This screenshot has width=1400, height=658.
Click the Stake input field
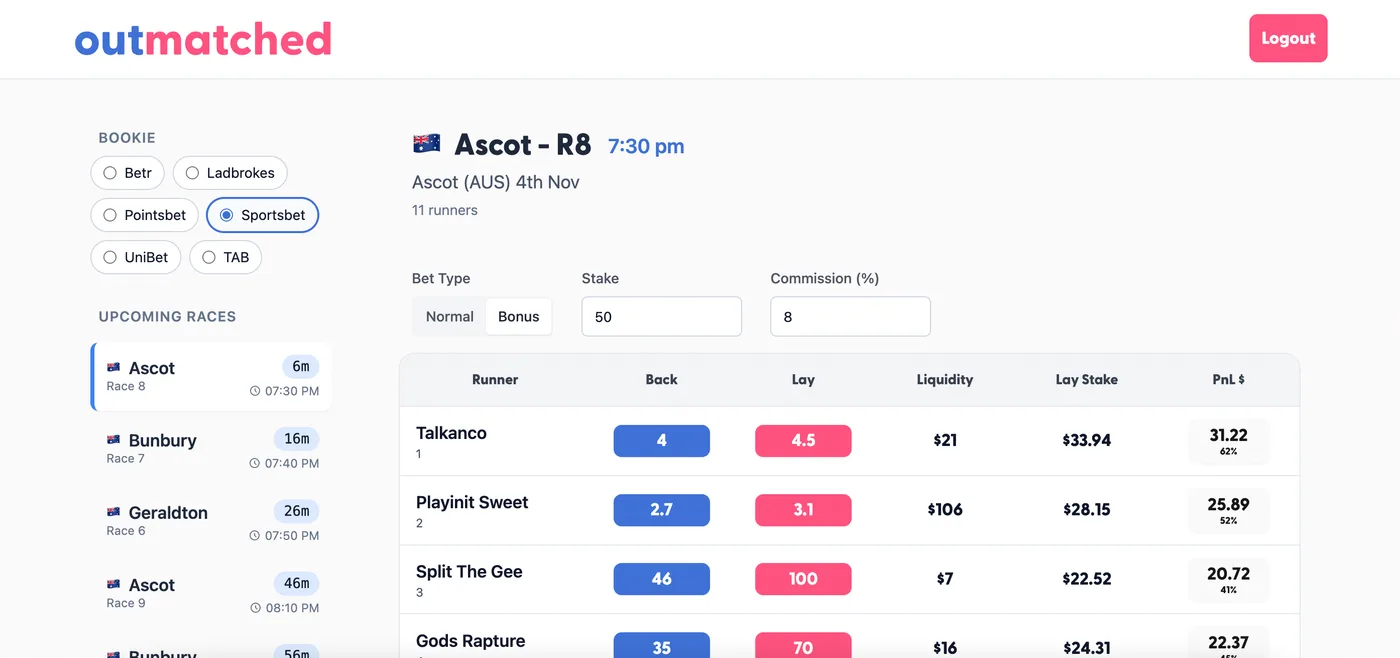(x=661, y=316)
